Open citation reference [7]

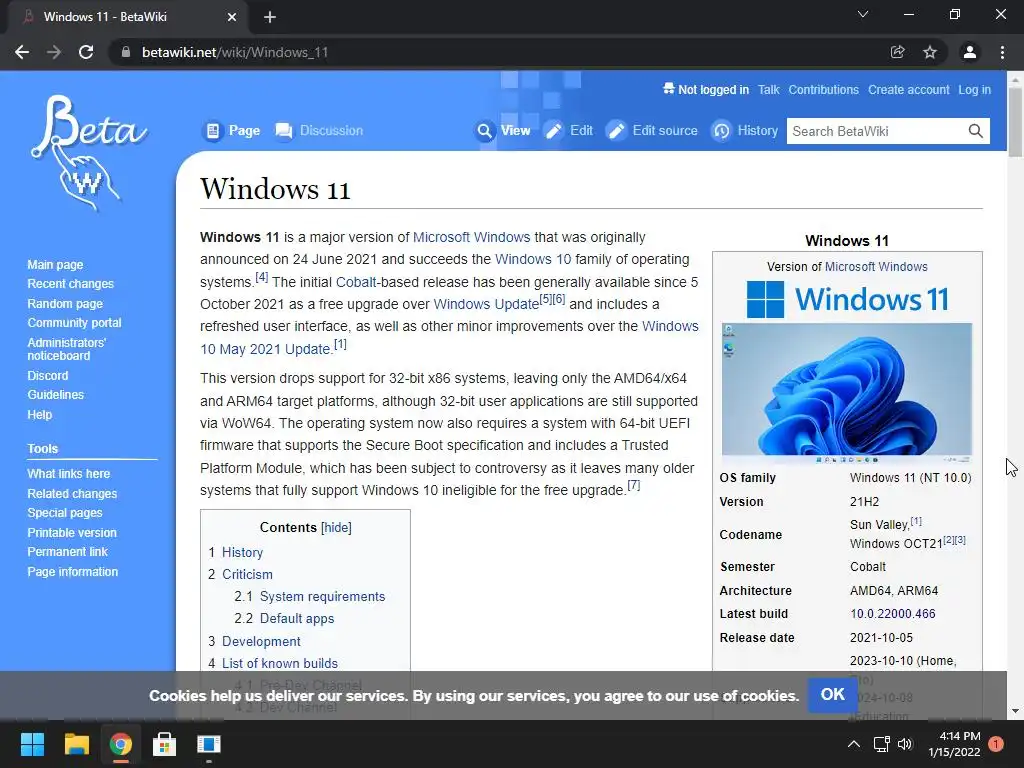[x=633, y=485]
